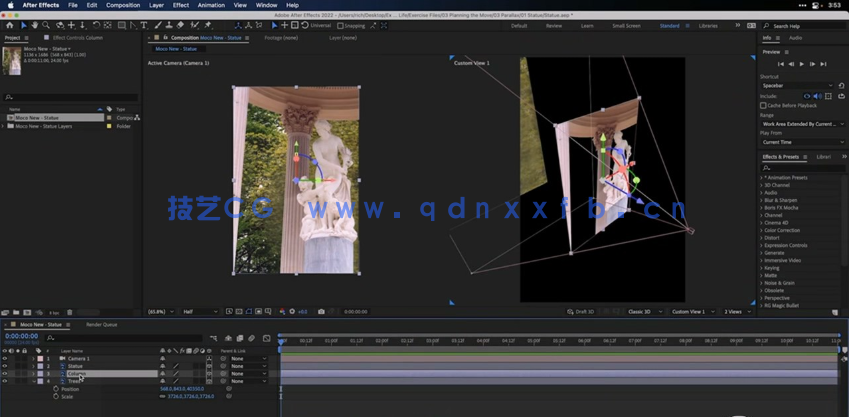Open the Animation menu

pos(211,5)
